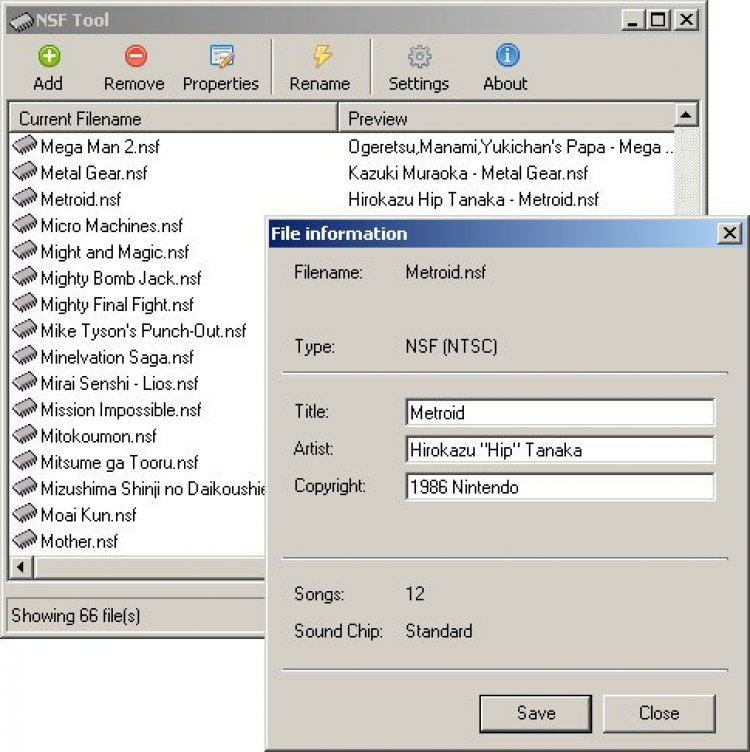Click the Showing 66 file(s) status text
750x752 pixels.
[x=76, y=616]
